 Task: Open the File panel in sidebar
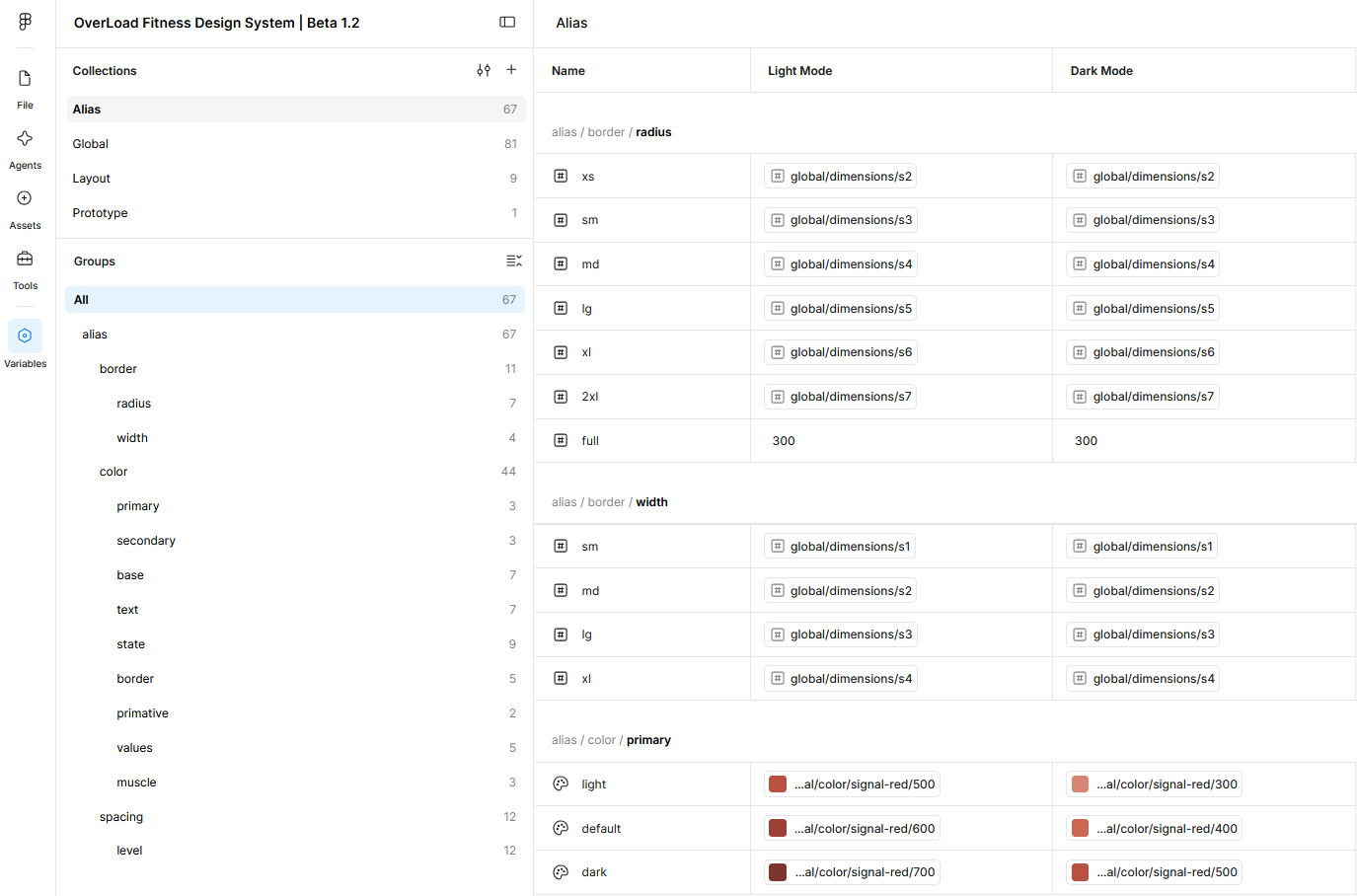tap(25, 88)
